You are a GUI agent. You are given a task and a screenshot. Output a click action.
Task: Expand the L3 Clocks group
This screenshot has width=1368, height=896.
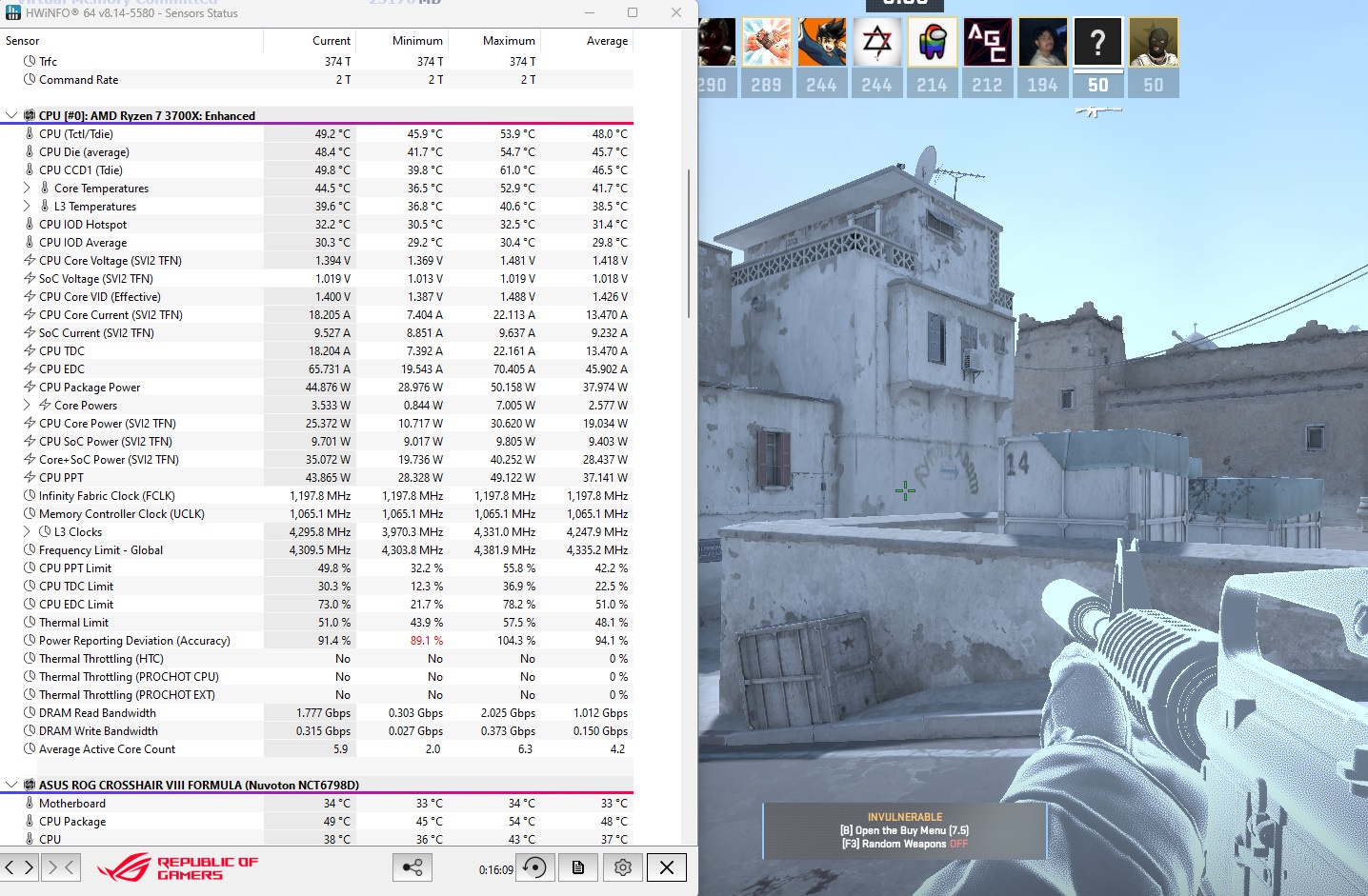point(27,532)
